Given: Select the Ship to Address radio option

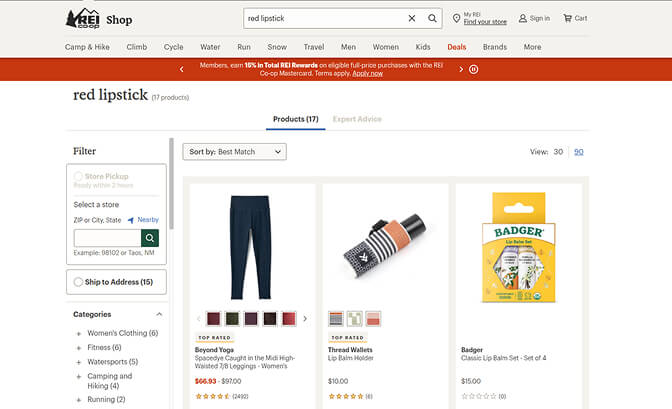Looking at the screenshot, I should point(79,282).
